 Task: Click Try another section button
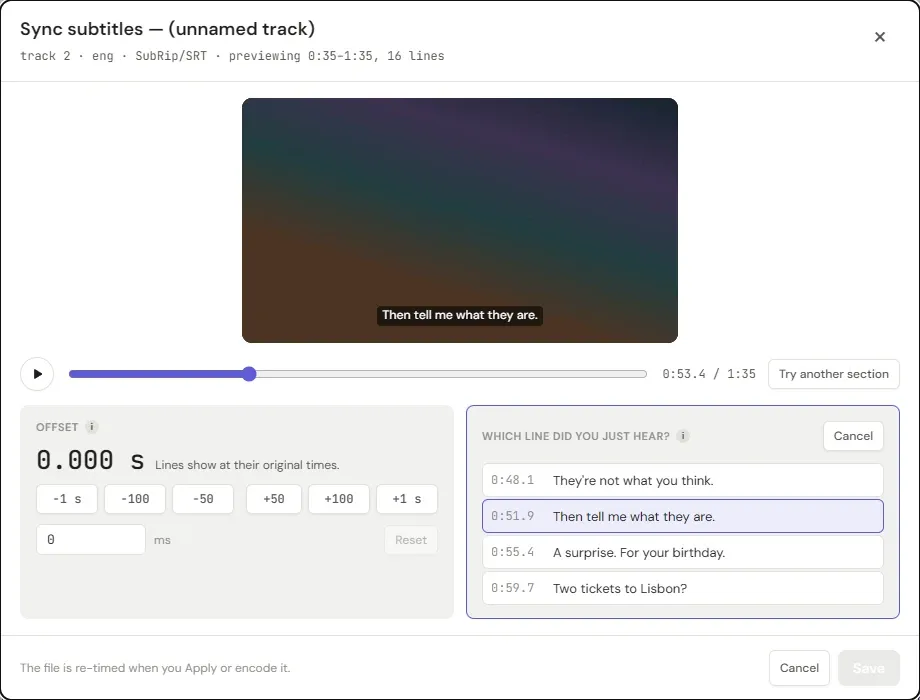pos(834,374)
